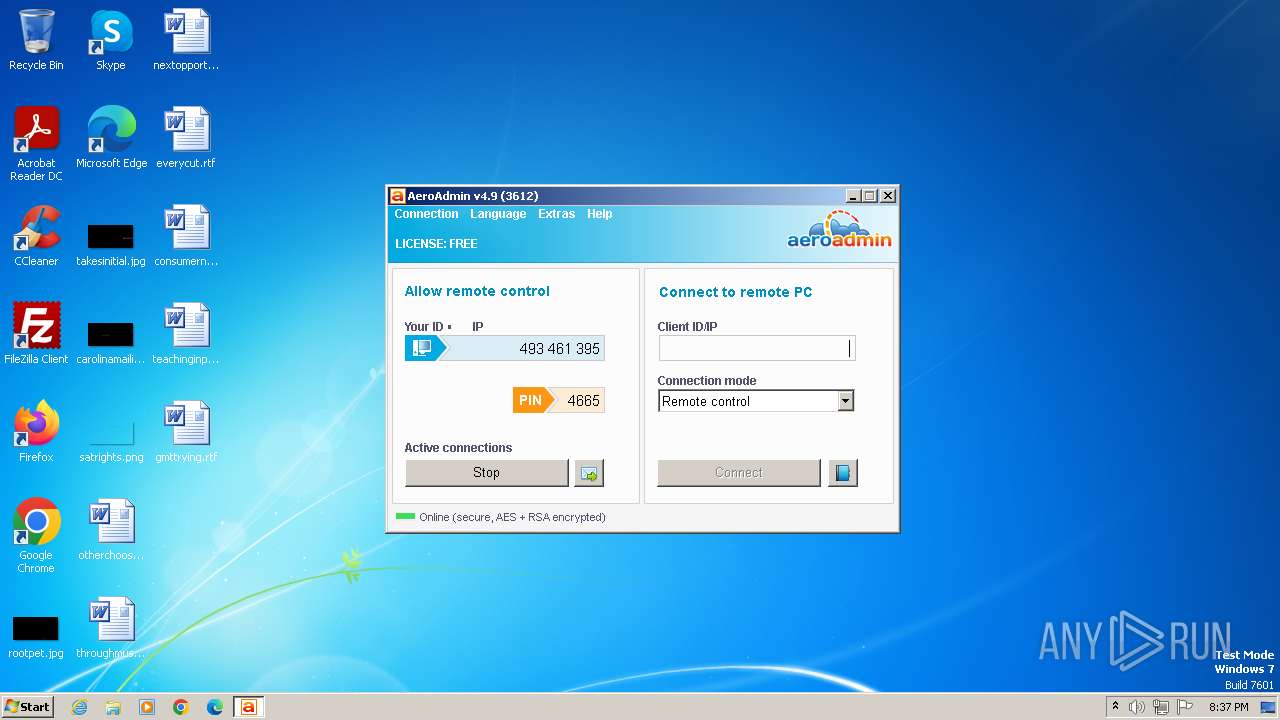Screen dimensions: 1280x720
Task: Select the everycut.rtf file
Action: click(186, 138)
